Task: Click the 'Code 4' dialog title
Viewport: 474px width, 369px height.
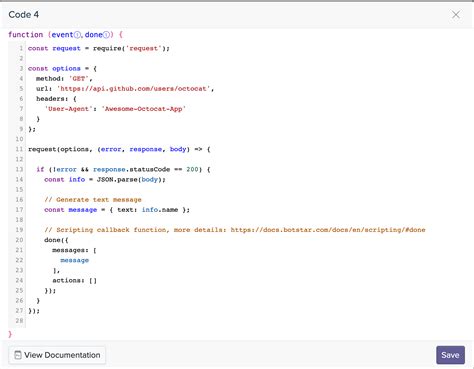Action: coord(24,15)
